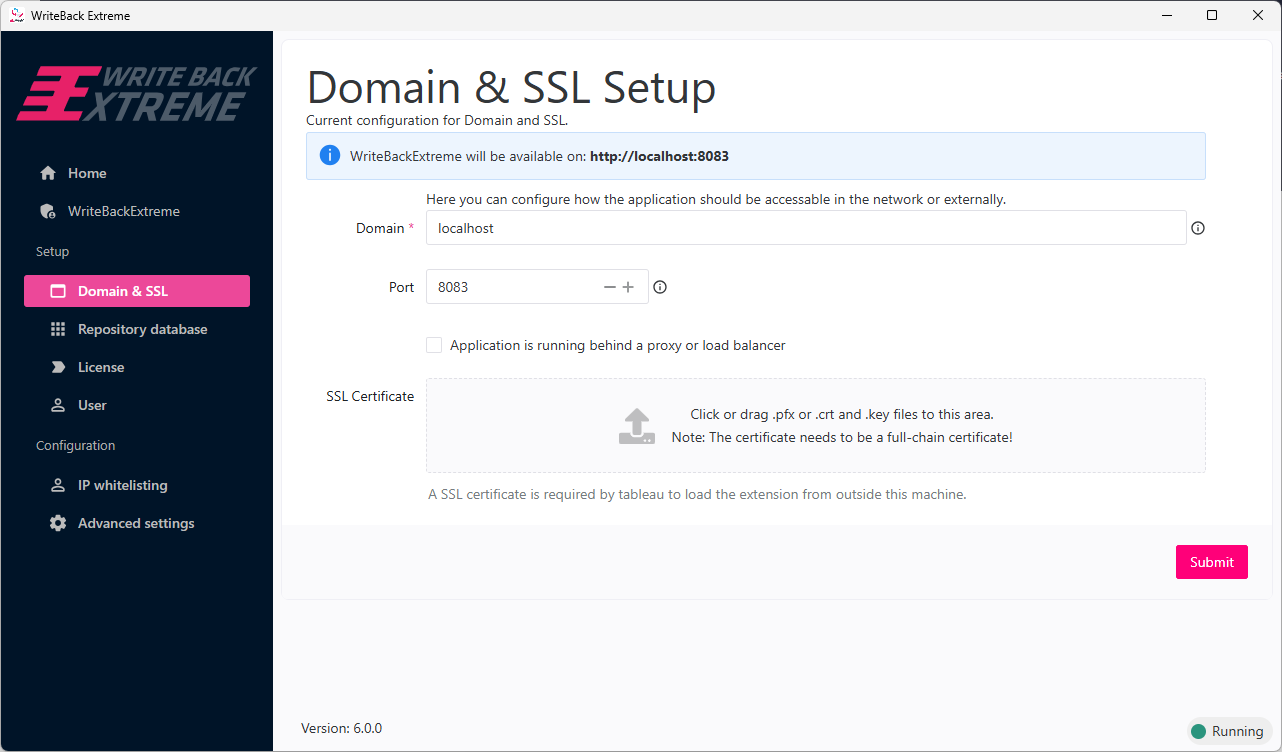Click the upload icon in SSL Certificate area
The height and width of the screenshot is (752, 1282).
point(636,426)
